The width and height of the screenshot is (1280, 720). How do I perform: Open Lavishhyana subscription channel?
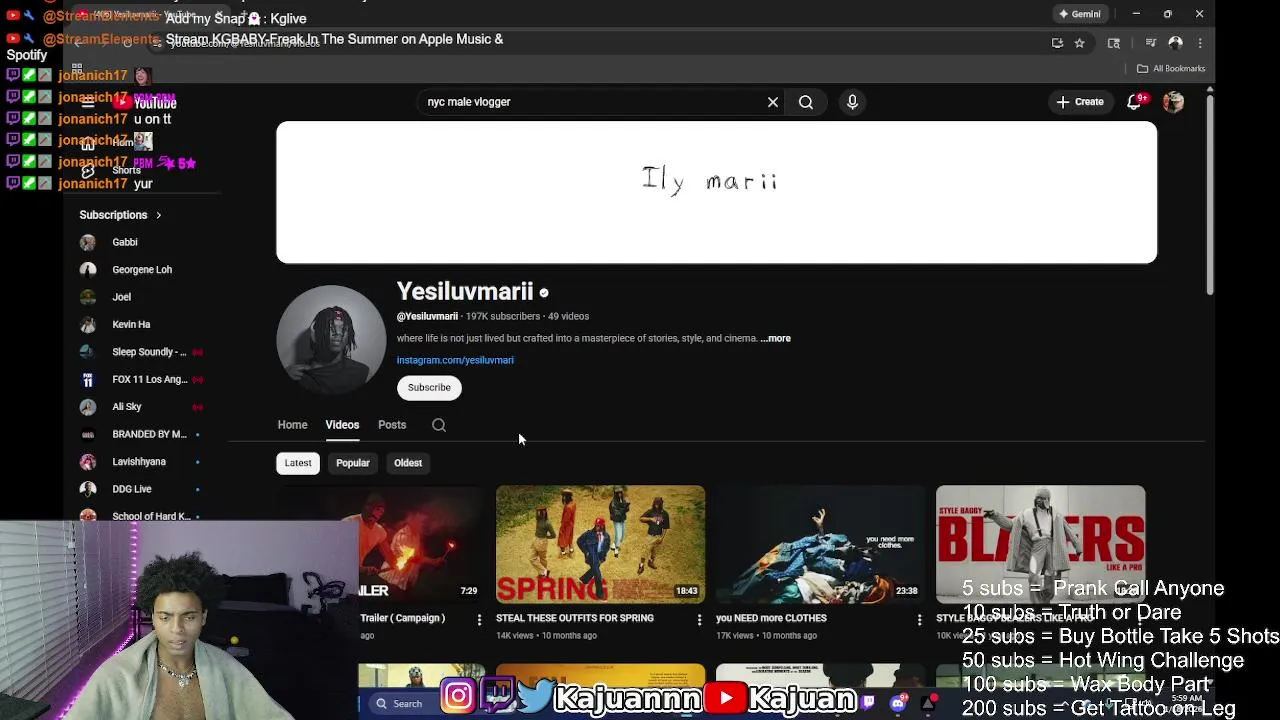pos(140,462)
